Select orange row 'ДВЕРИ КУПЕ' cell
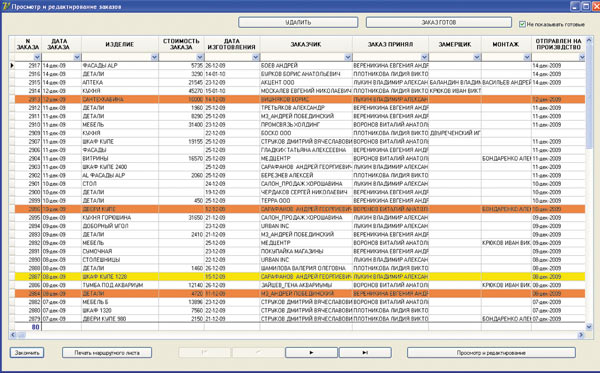Viewport: 600px width, 373px height. coord(120,209)
